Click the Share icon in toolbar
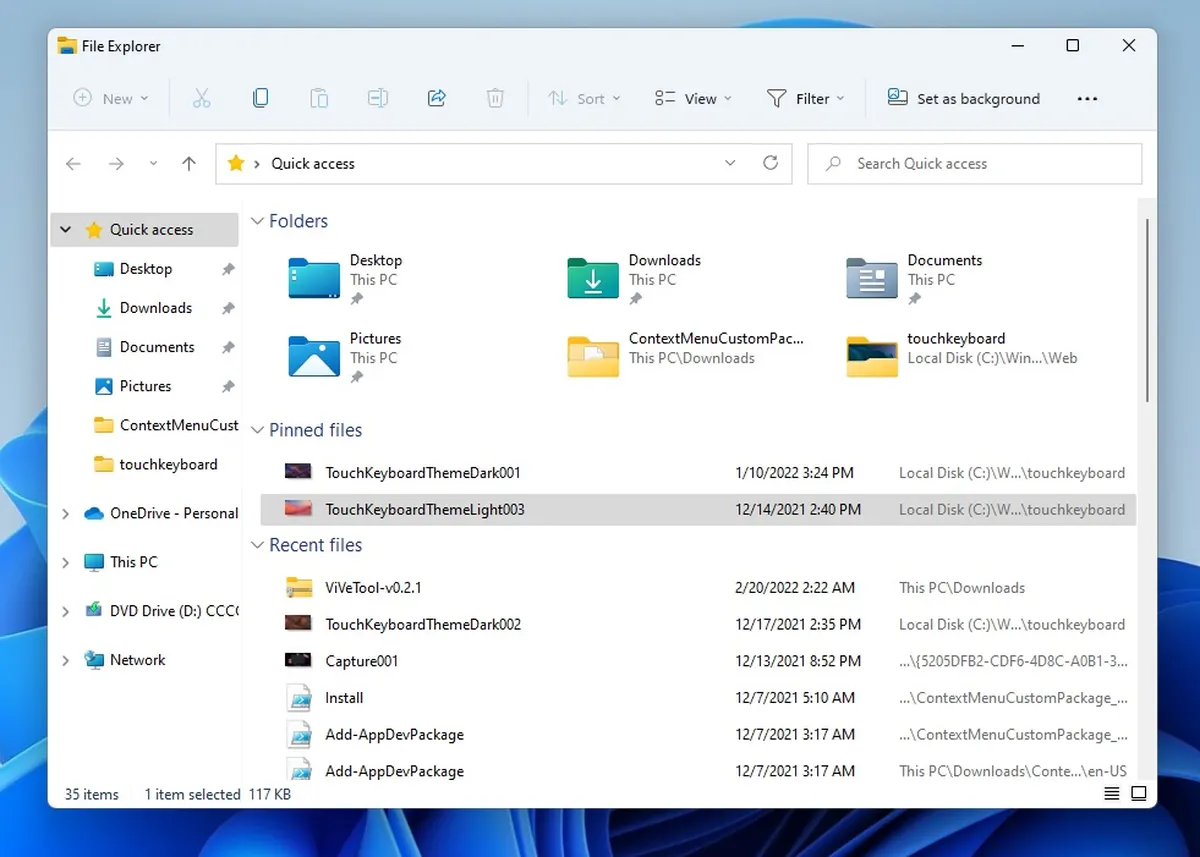The width and height of the screenshot is (1200, 857). pyautogui.click(x=436, y=98)
